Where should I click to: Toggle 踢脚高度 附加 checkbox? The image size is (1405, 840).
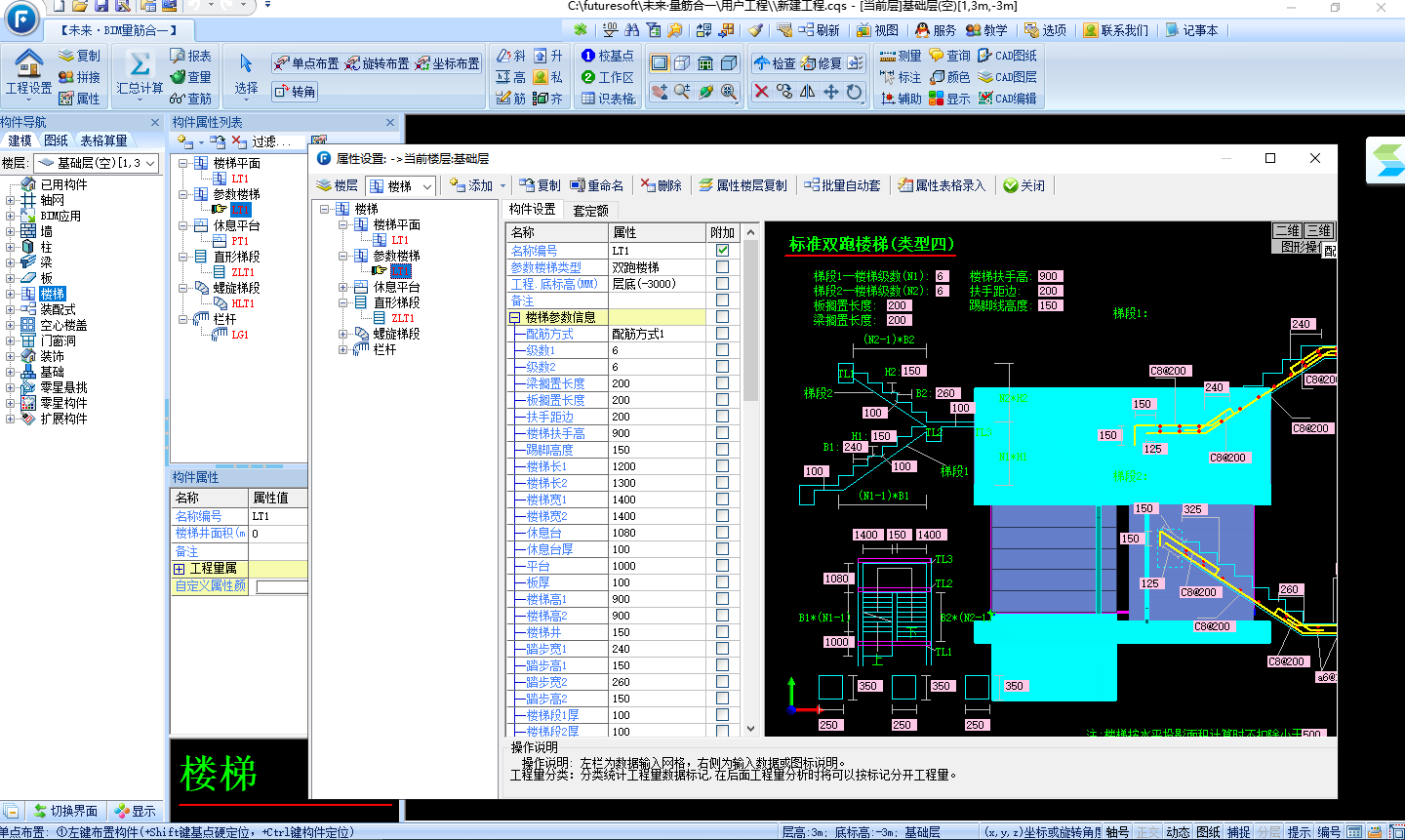(722, 449)
